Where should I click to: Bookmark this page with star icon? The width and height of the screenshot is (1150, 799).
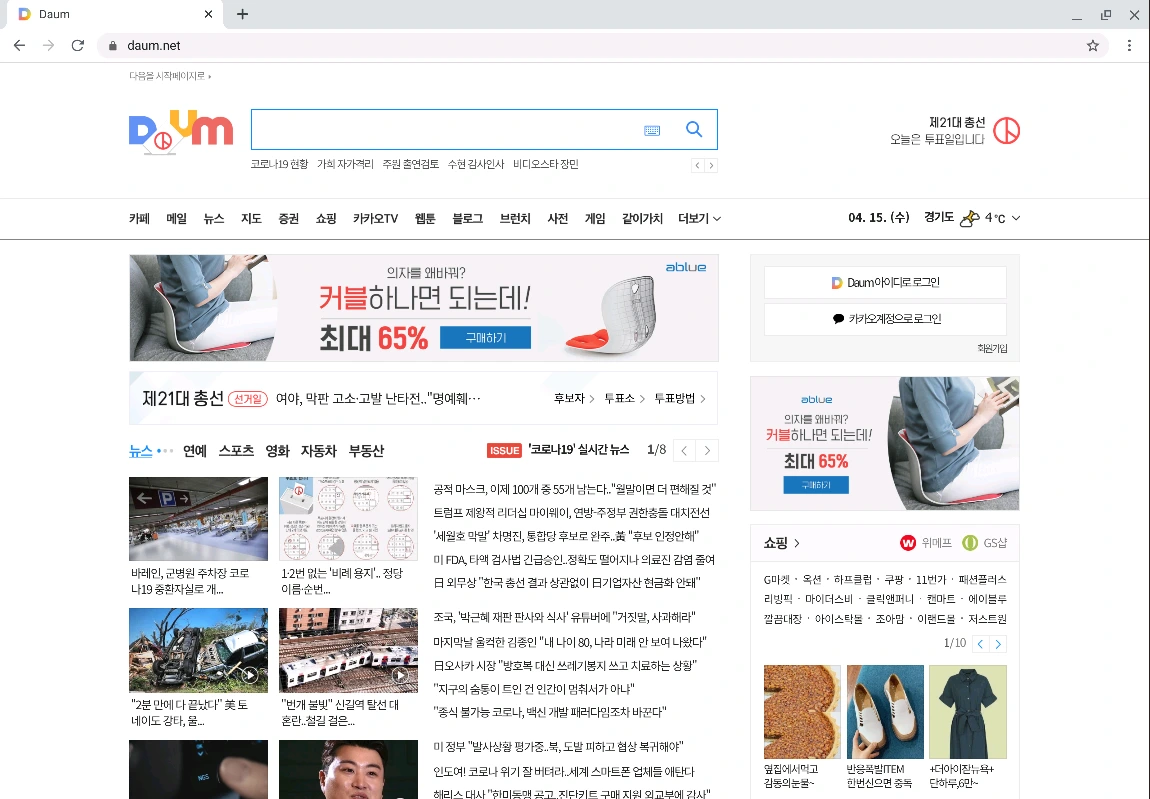[1093, 45]
